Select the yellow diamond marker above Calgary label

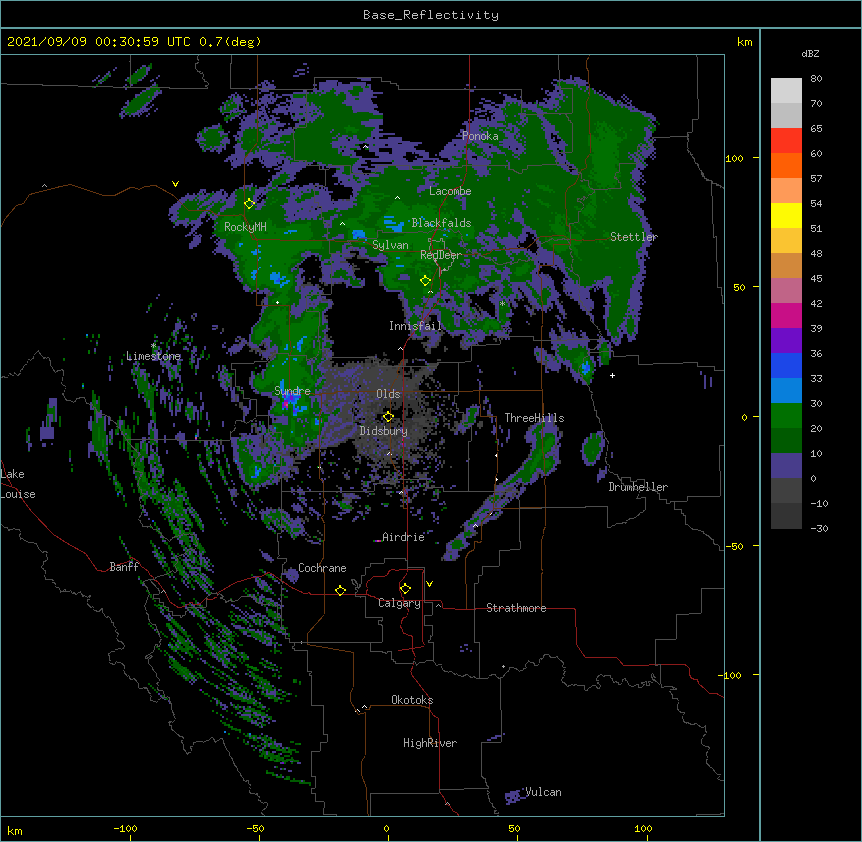click(x=405, y=589)
